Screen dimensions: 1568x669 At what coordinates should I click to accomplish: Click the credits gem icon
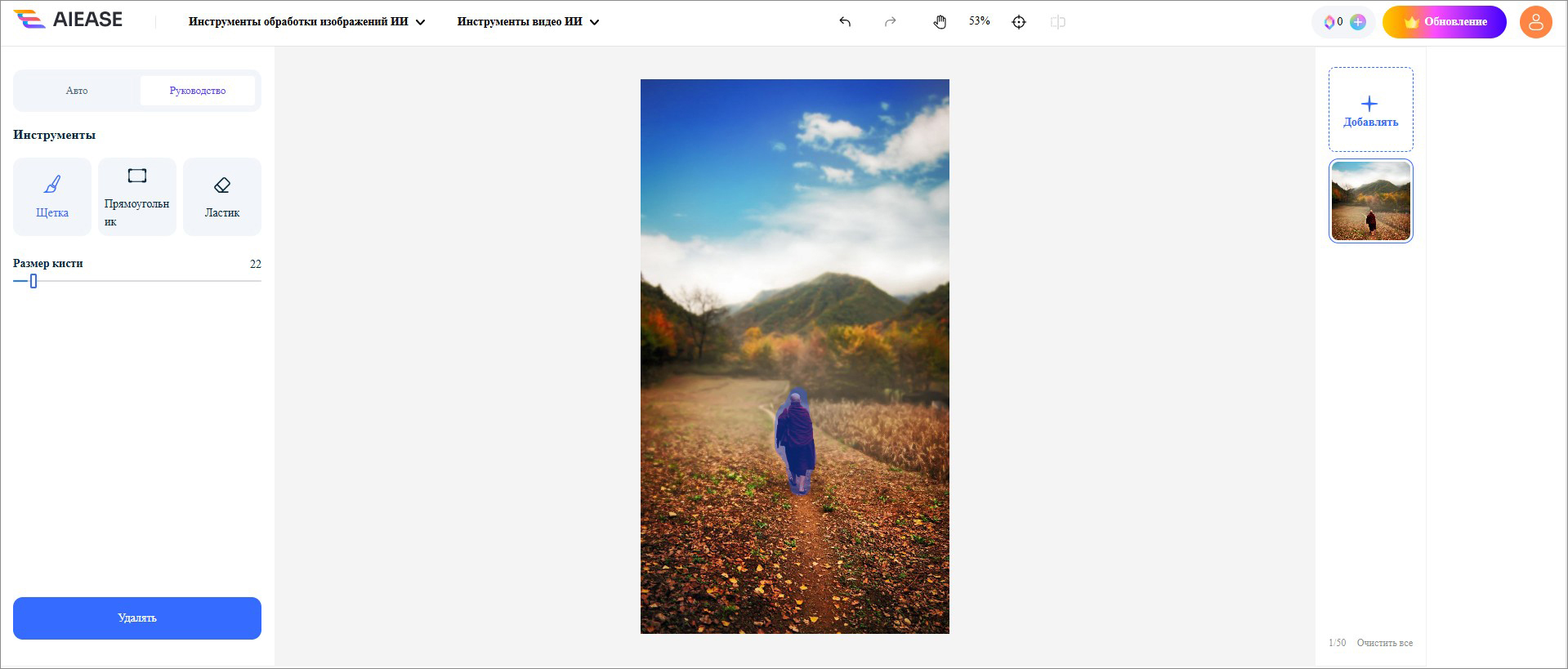tap(1329, 22)
